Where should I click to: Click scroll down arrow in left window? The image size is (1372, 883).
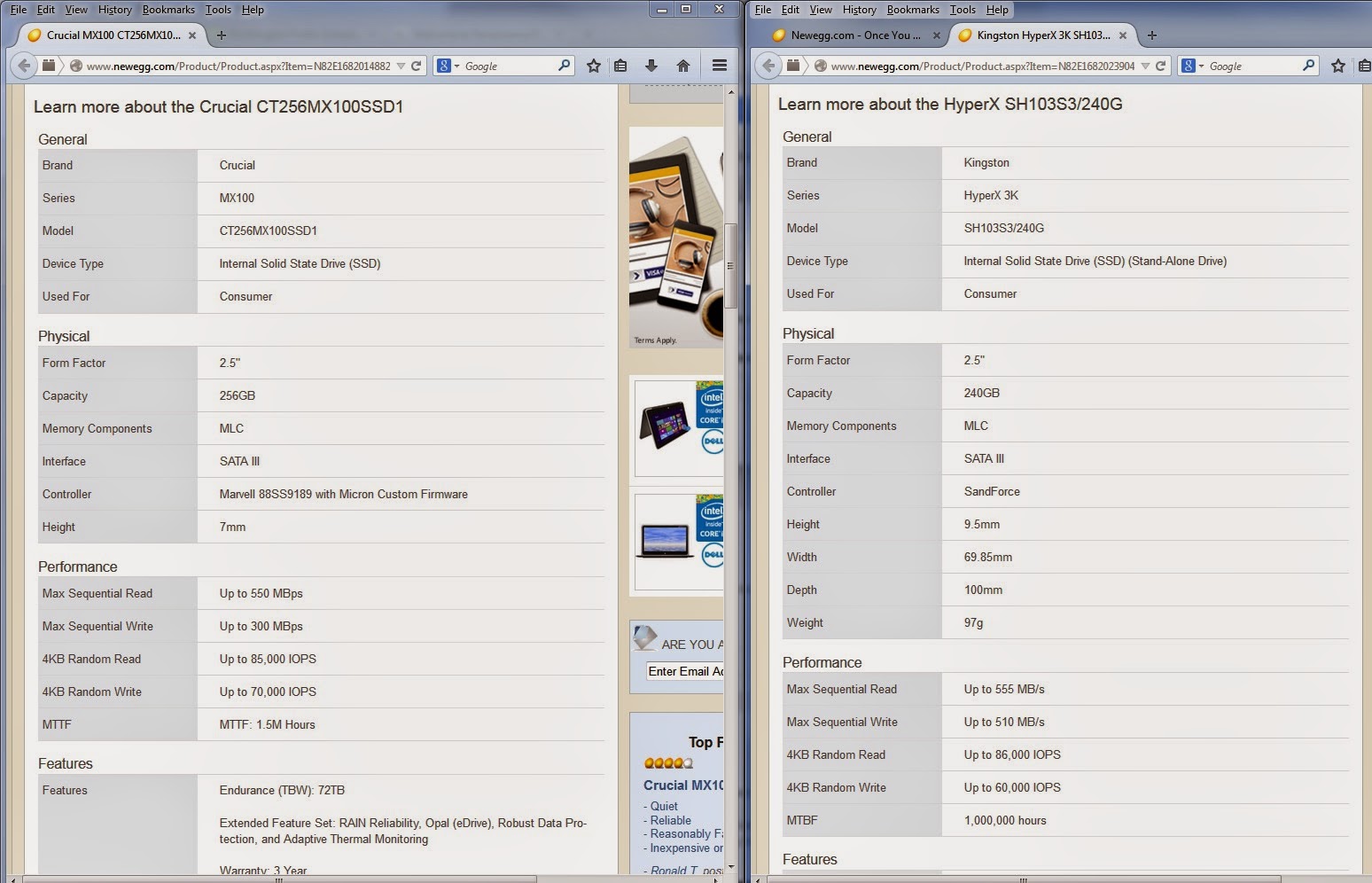(731, 866)
